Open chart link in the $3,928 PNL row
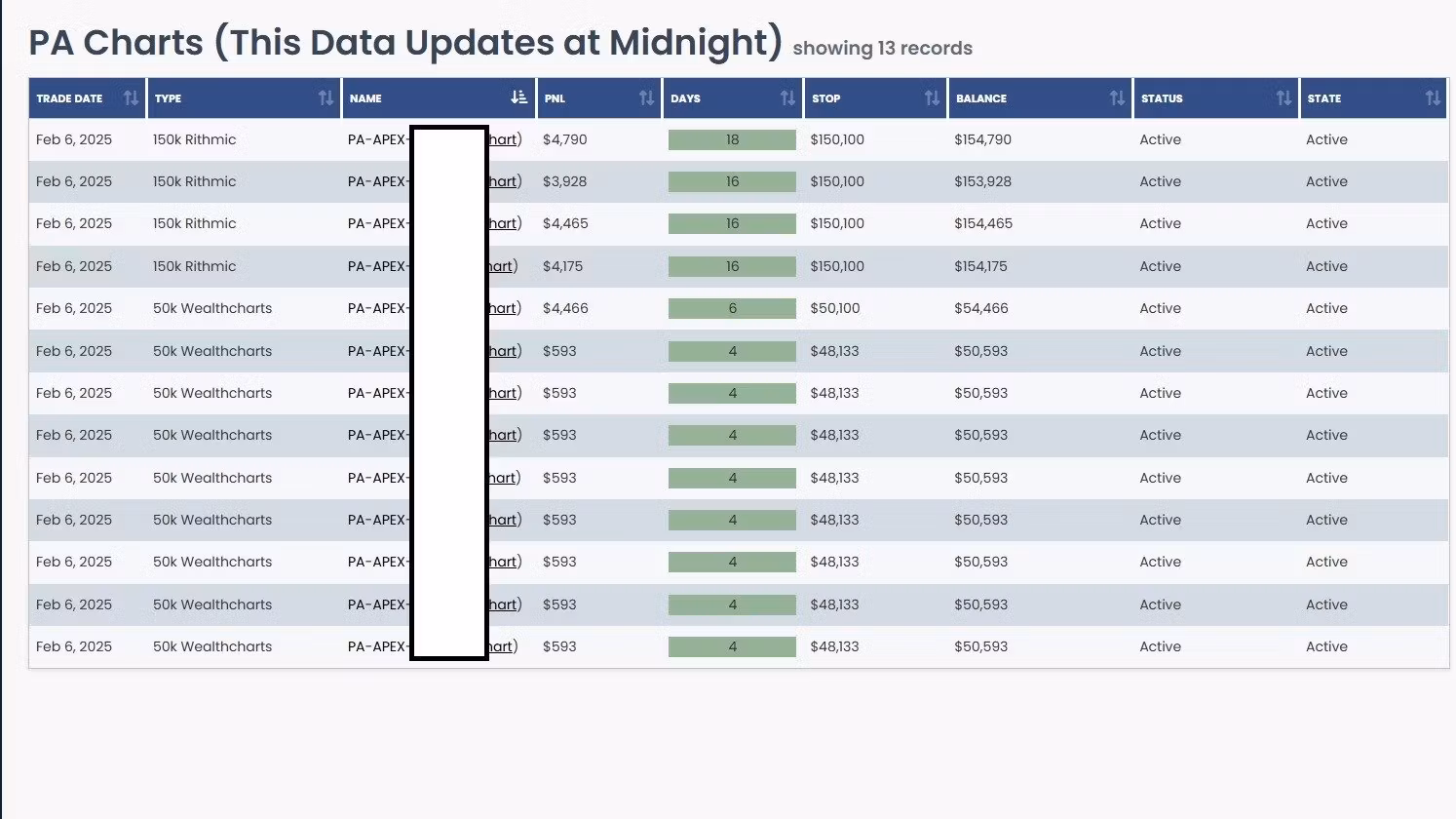 coord(503,181)
